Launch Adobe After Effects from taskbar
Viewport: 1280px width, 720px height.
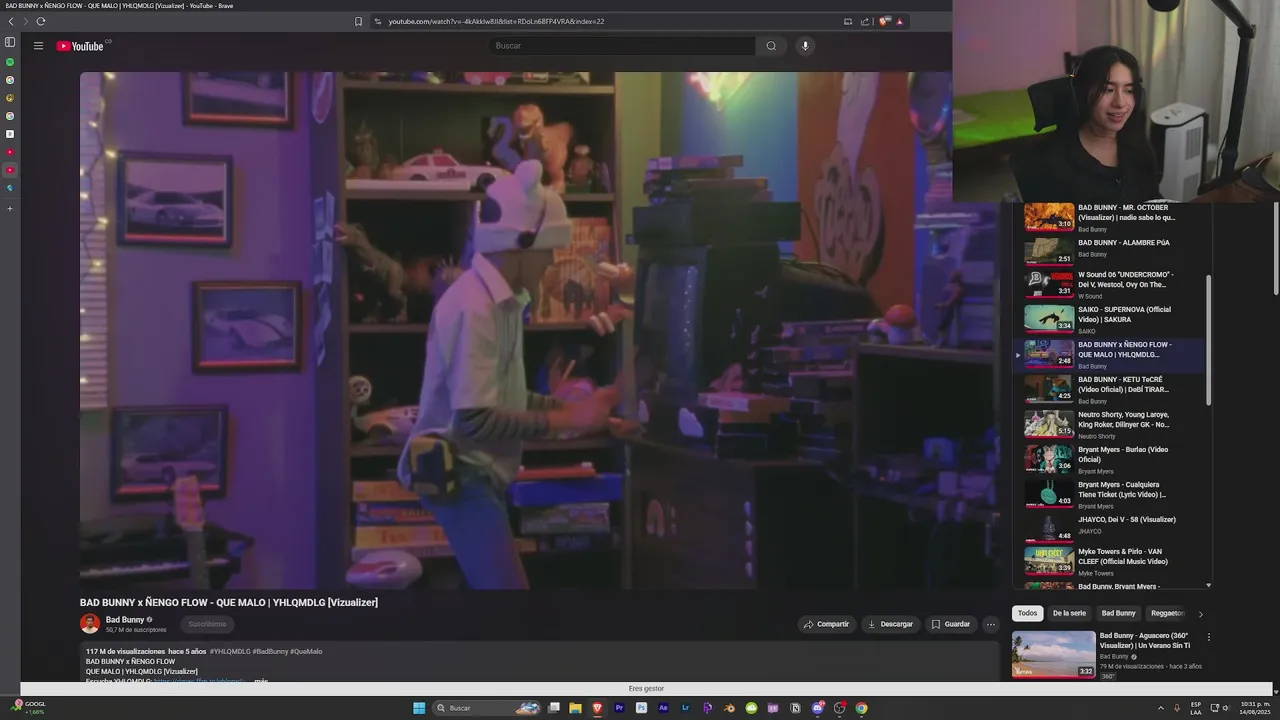point(663,708)
